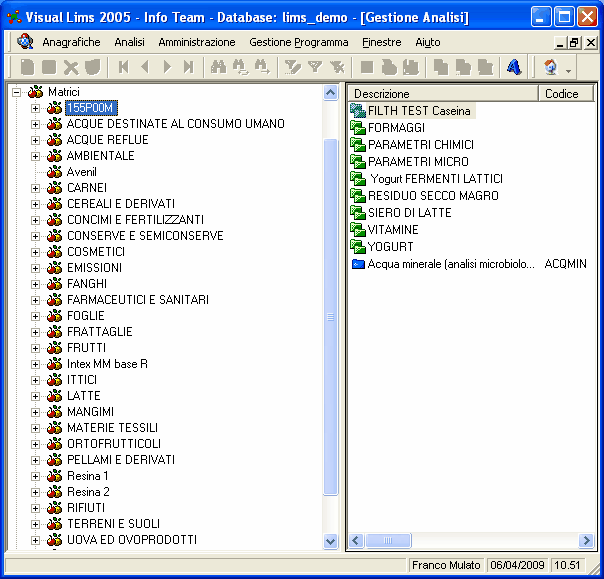This screenshot has width=604, height=579.
Task: Click list panel scroll left arrow
Action: tap(356, 540)
